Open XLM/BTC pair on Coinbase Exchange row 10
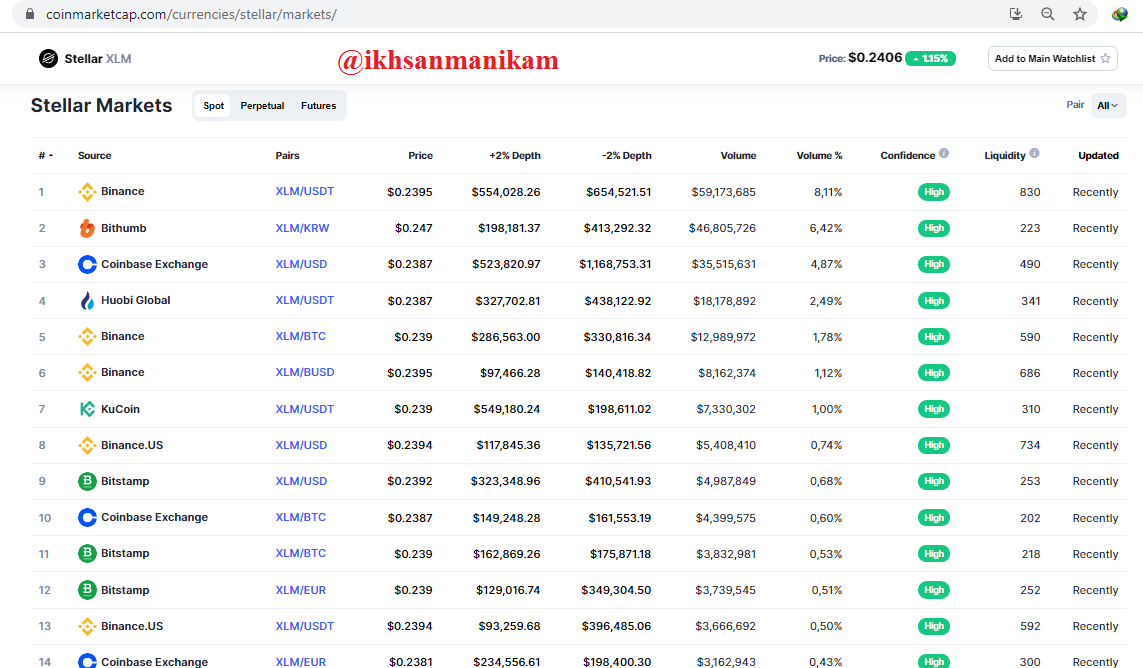 300,517
